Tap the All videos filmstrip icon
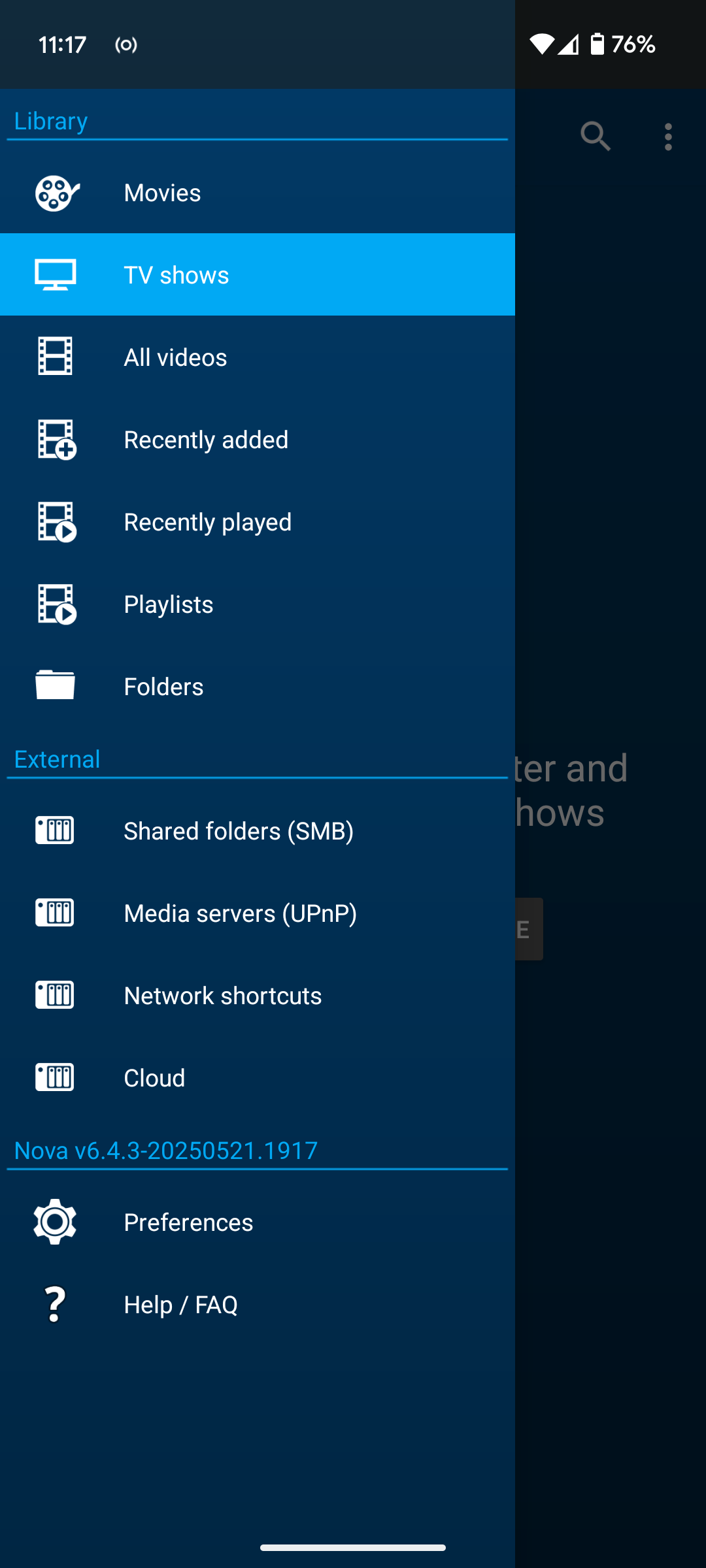The width and height of the screenshot is (706, 1568). click(55, 357)
